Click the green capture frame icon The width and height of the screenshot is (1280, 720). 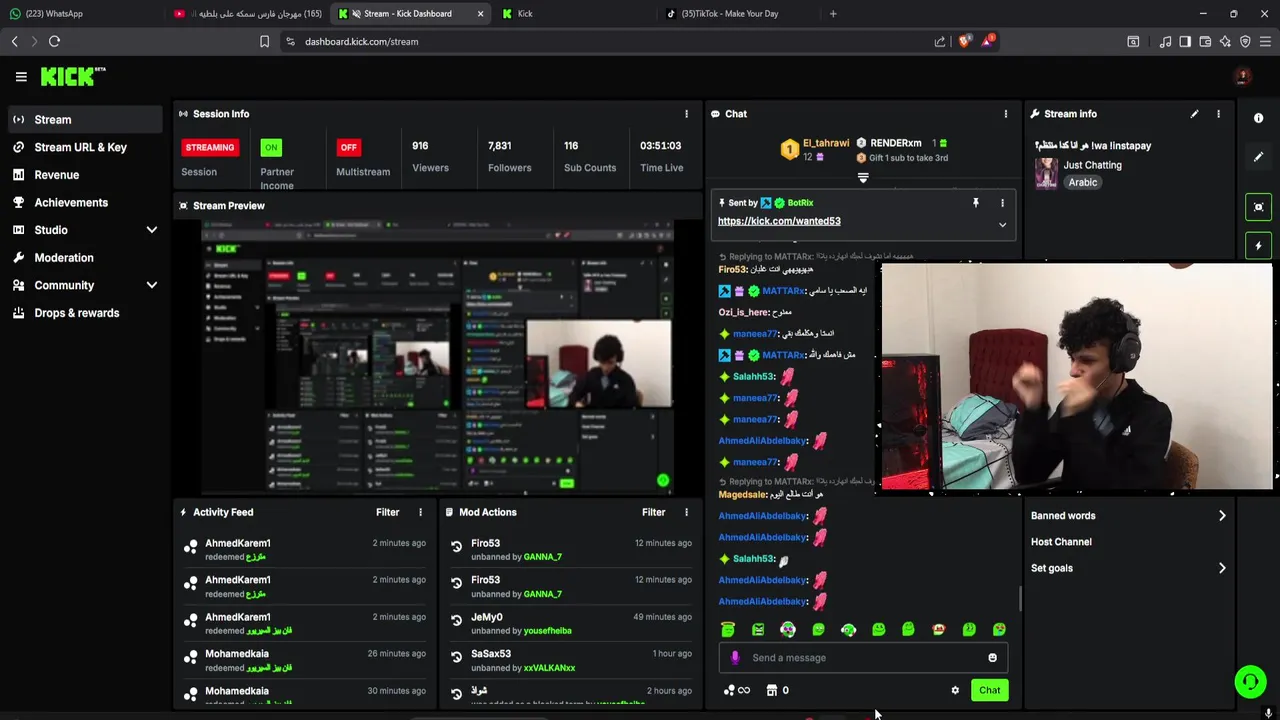1259,207
